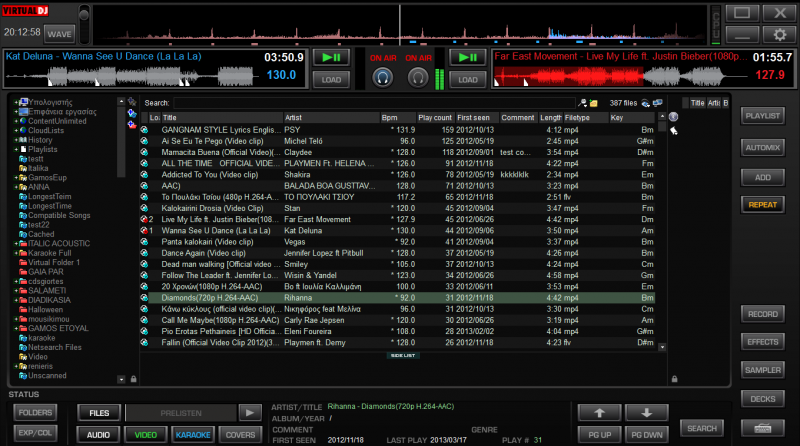Viewport: 800px width, 446px height.
Task: Sort the file list by Bpm column
Action: tap(397, 117)
